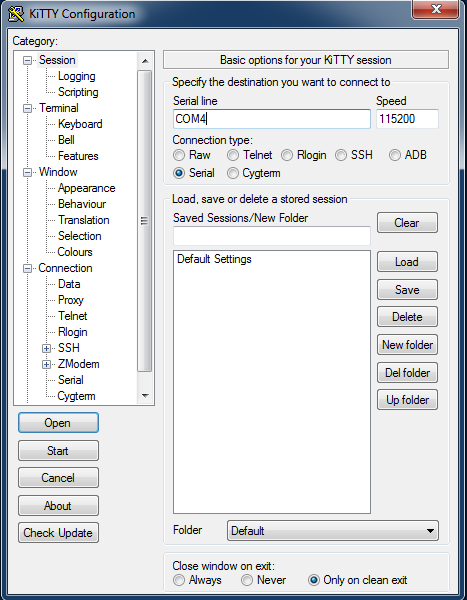
Task: Focus the Saved Sessions/New Folder text box
Action: click(271, 236)
